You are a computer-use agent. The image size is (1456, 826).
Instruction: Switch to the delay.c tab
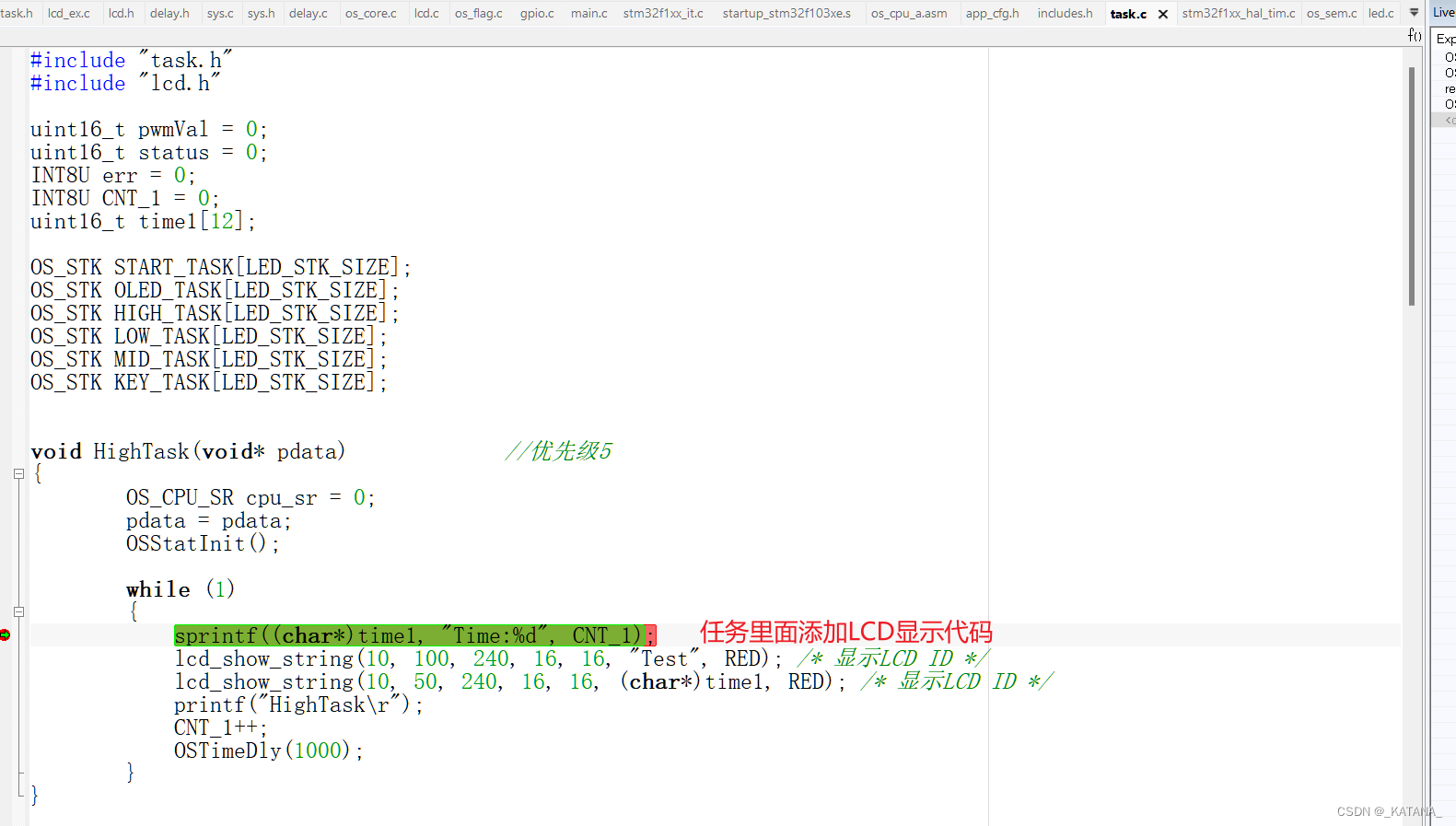tap(309, 13)
